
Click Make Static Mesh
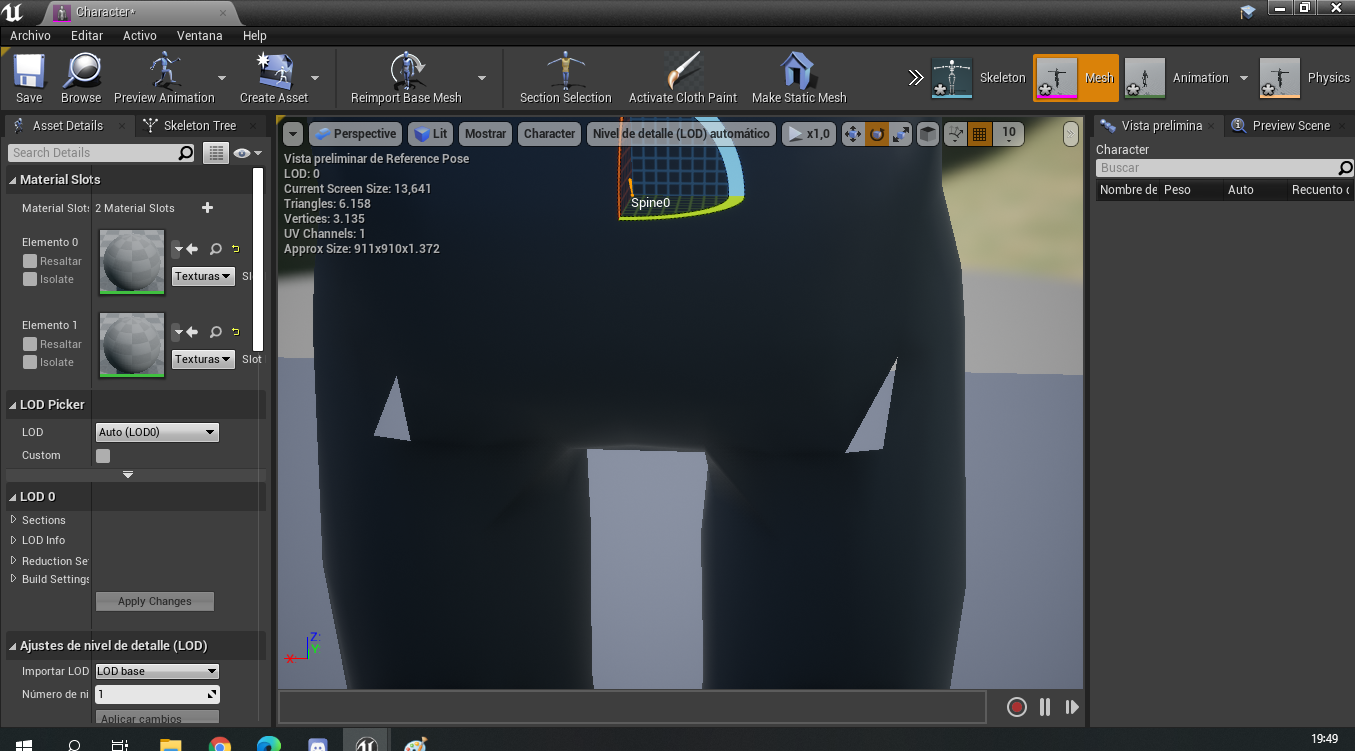tap(799, 78)
